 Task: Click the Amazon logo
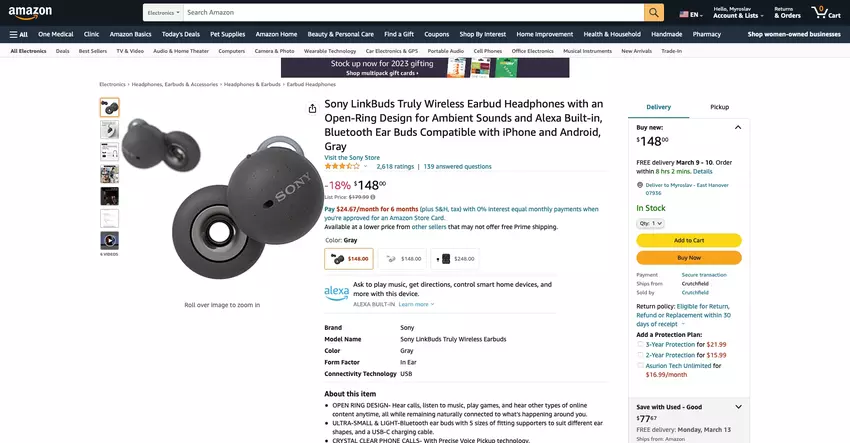pos(30,12)
